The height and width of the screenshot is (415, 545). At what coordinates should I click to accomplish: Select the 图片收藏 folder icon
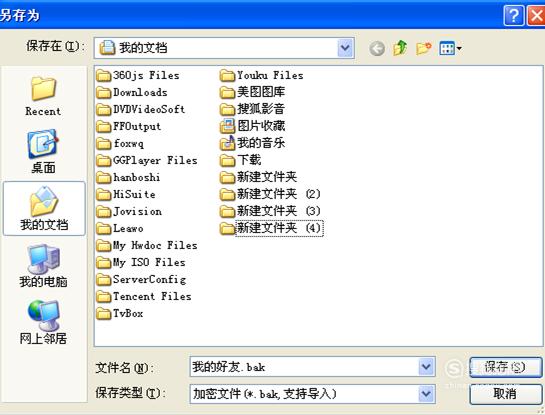227,126
